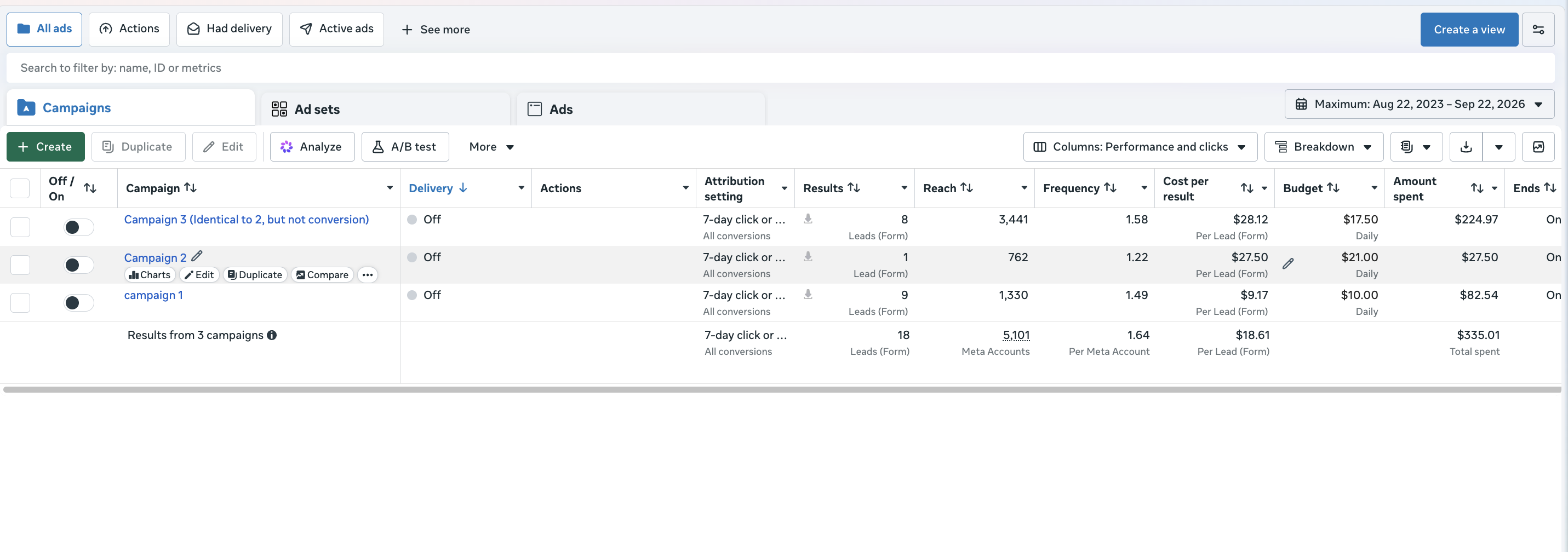Switch to the Ads tab

coord(640,109)
